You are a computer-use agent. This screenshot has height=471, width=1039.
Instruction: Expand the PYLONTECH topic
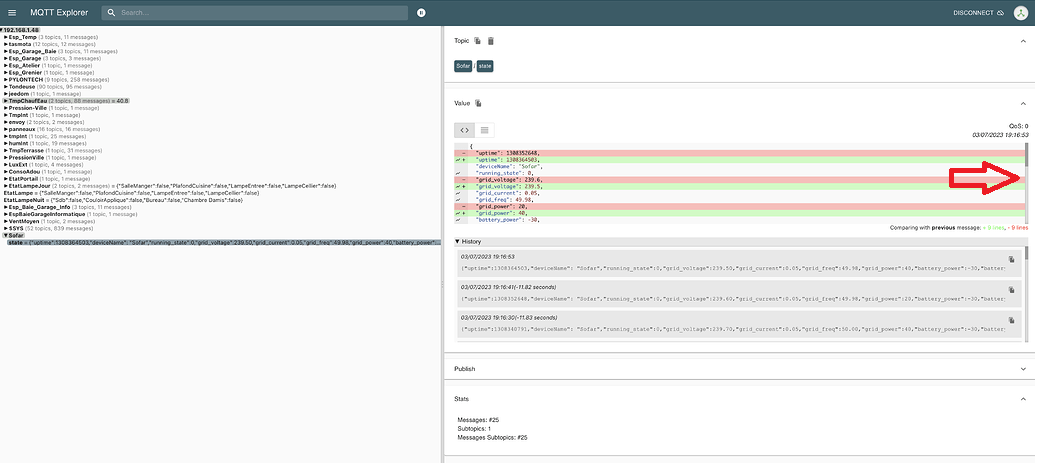pyautogui.click(x=6, y=79)
